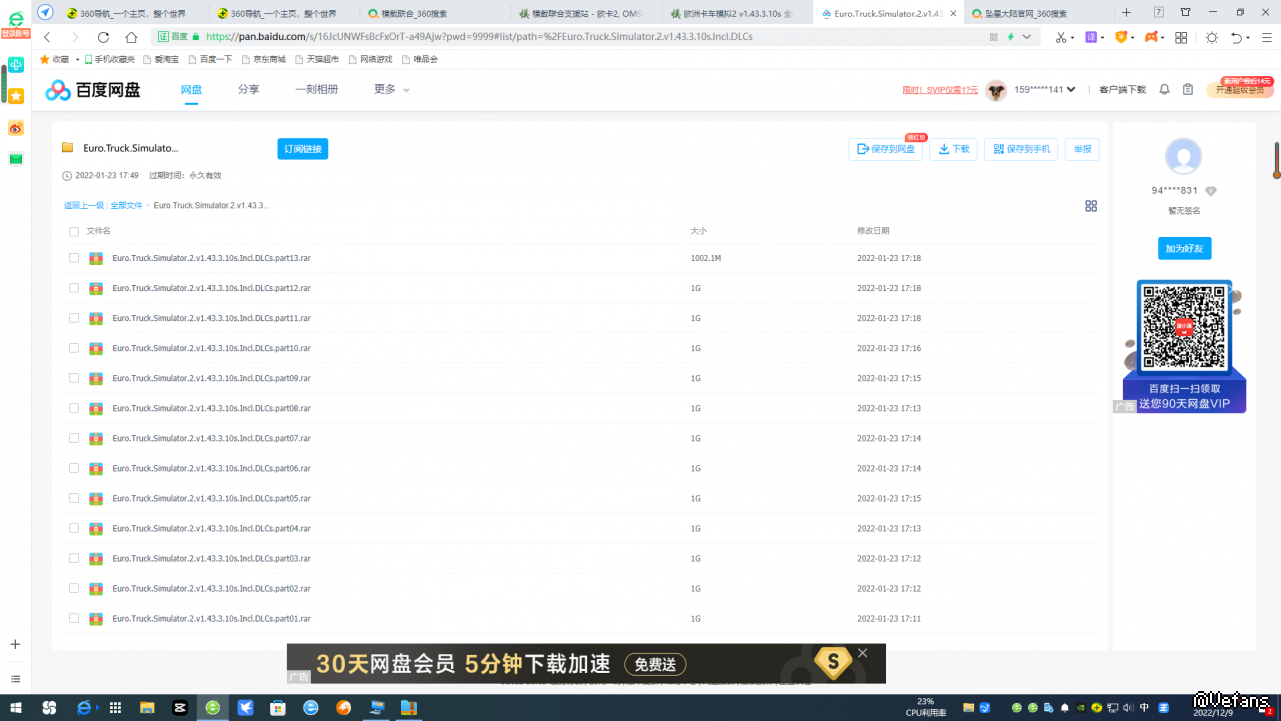Reload the page with refresh icon
Screen dimensions: 1281x721
(x=103, y=37)
